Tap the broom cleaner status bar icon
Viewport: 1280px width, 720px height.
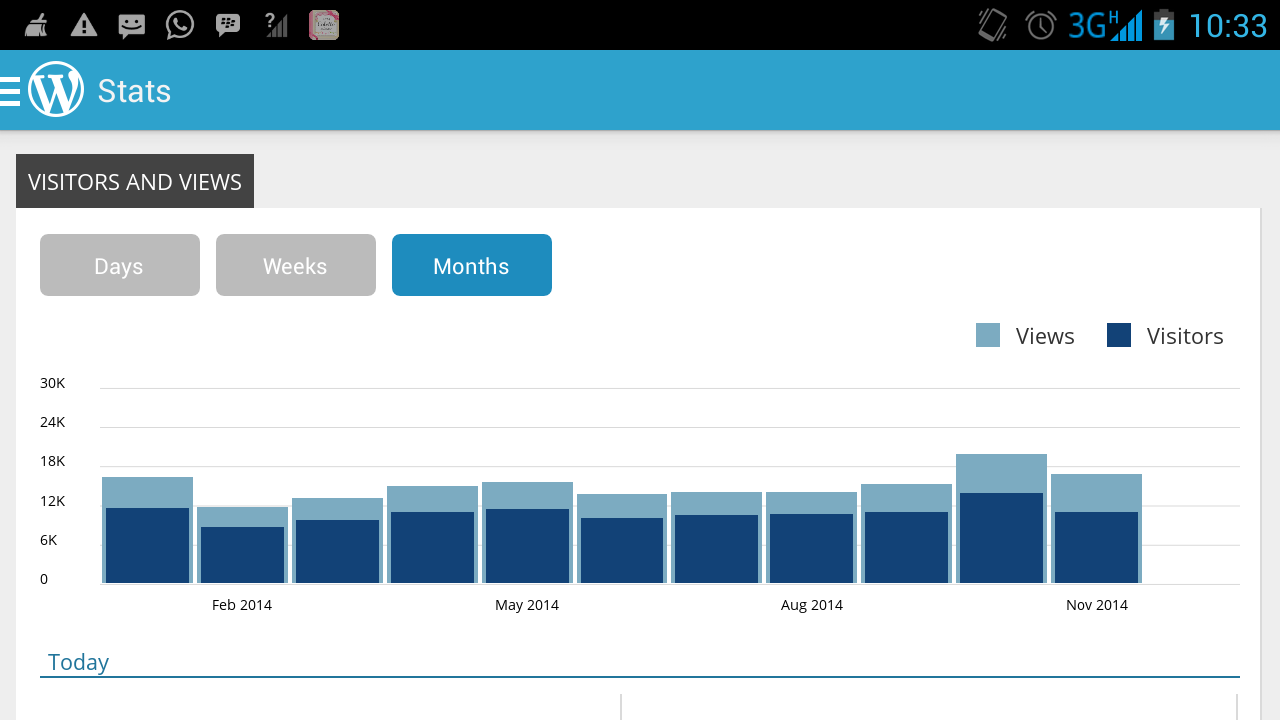36,25
